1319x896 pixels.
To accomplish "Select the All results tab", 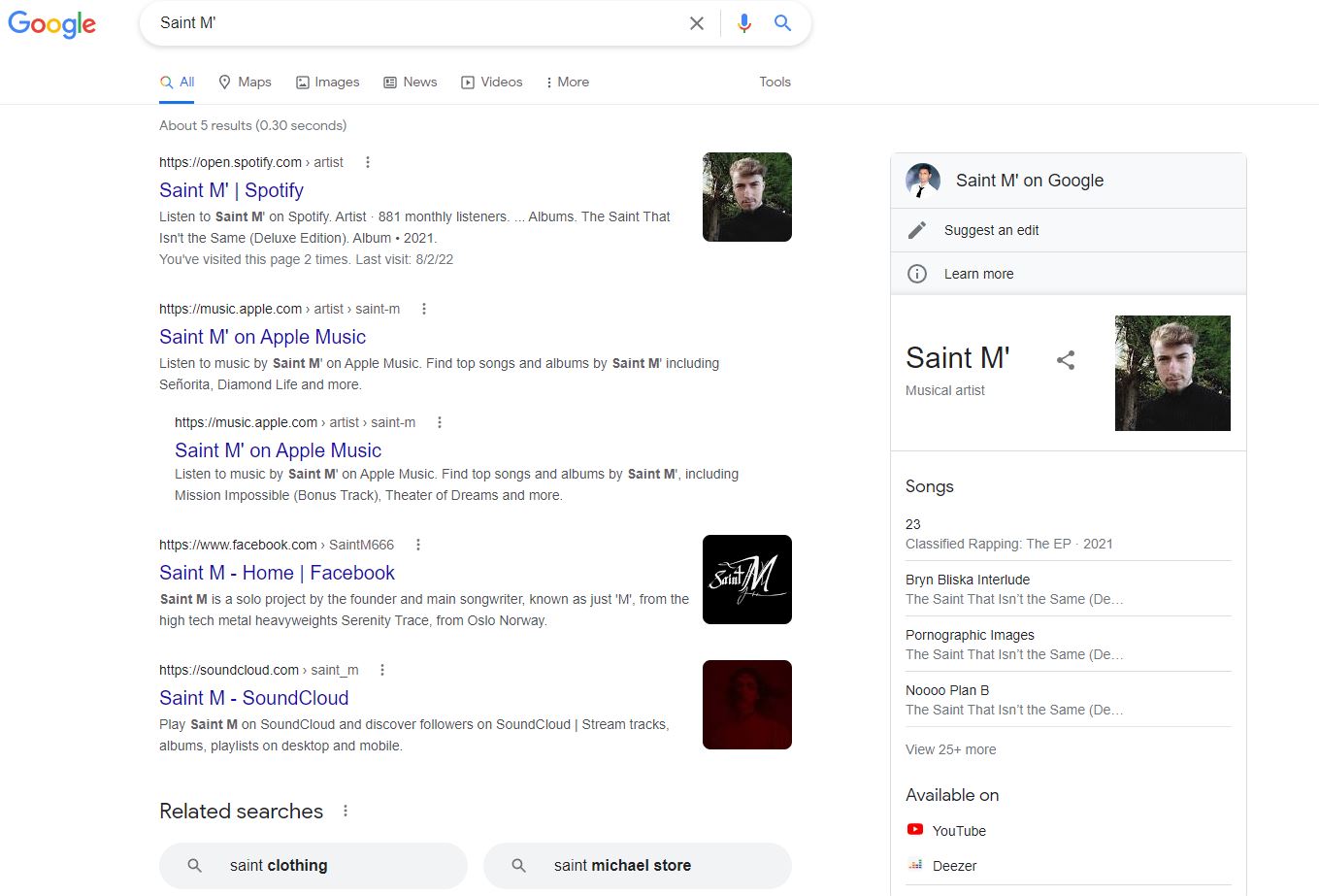I will click(178, 83).
